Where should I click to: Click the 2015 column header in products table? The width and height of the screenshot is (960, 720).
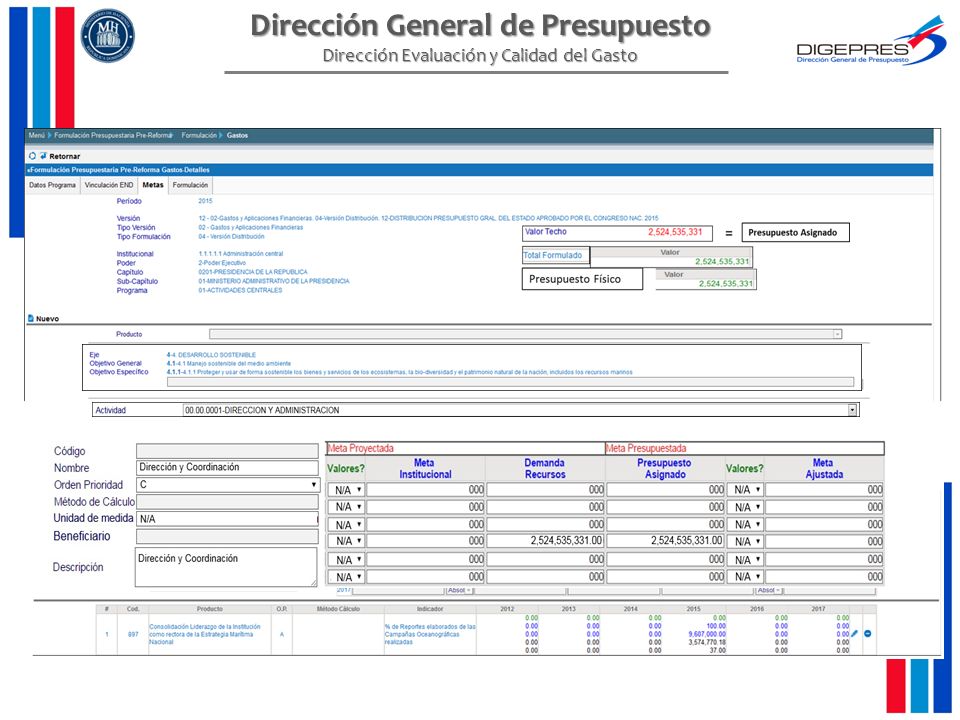click(x=693, y=609)
